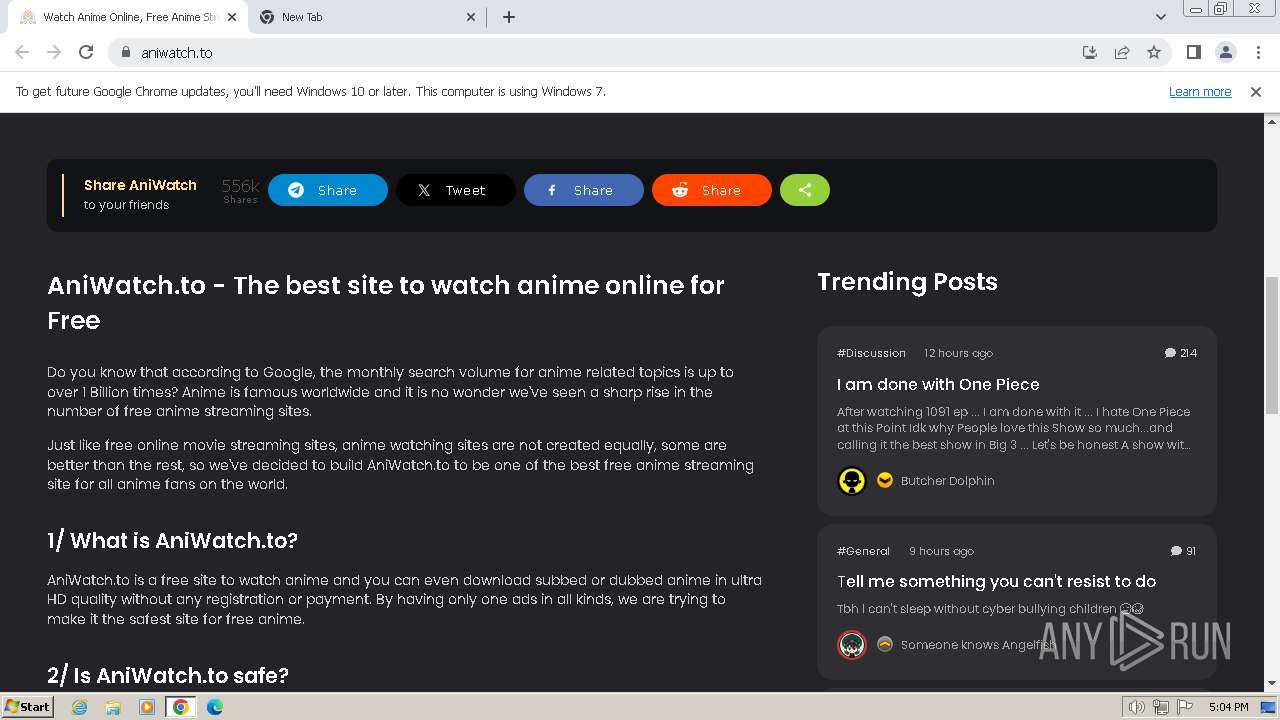
Task: View 214 comments on One Piece post
Action: pos(1181,353)
